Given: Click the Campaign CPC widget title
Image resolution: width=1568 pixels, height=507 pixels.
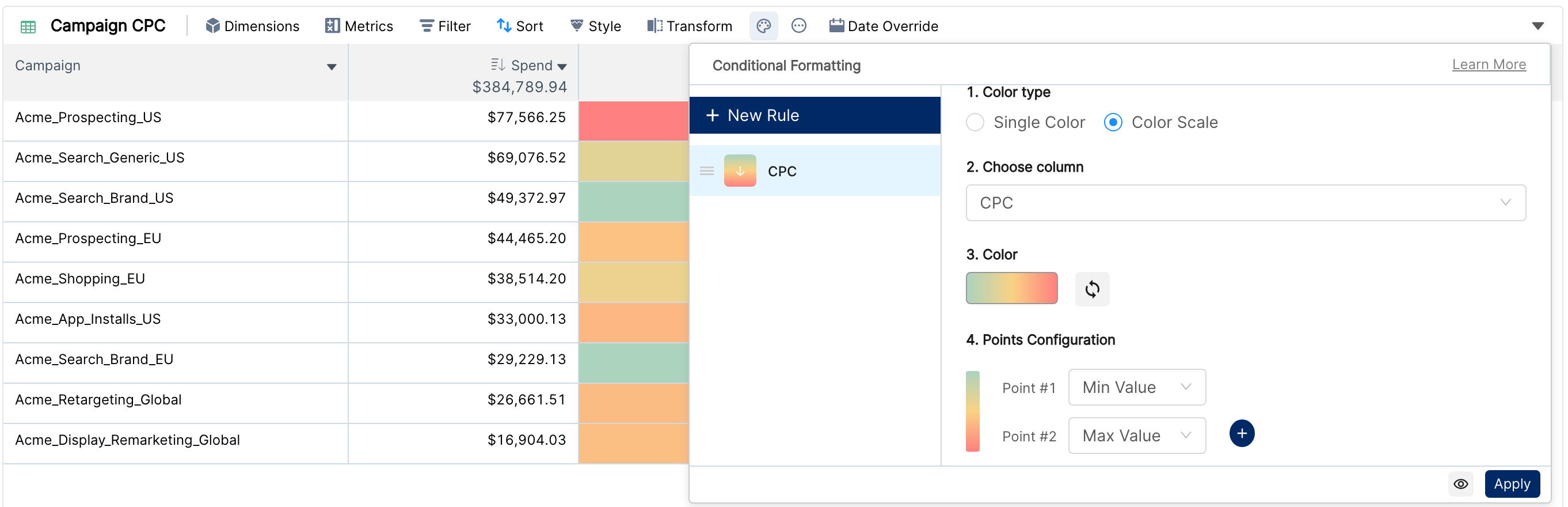Looking at the screenshot, I should tap(108, 25).
